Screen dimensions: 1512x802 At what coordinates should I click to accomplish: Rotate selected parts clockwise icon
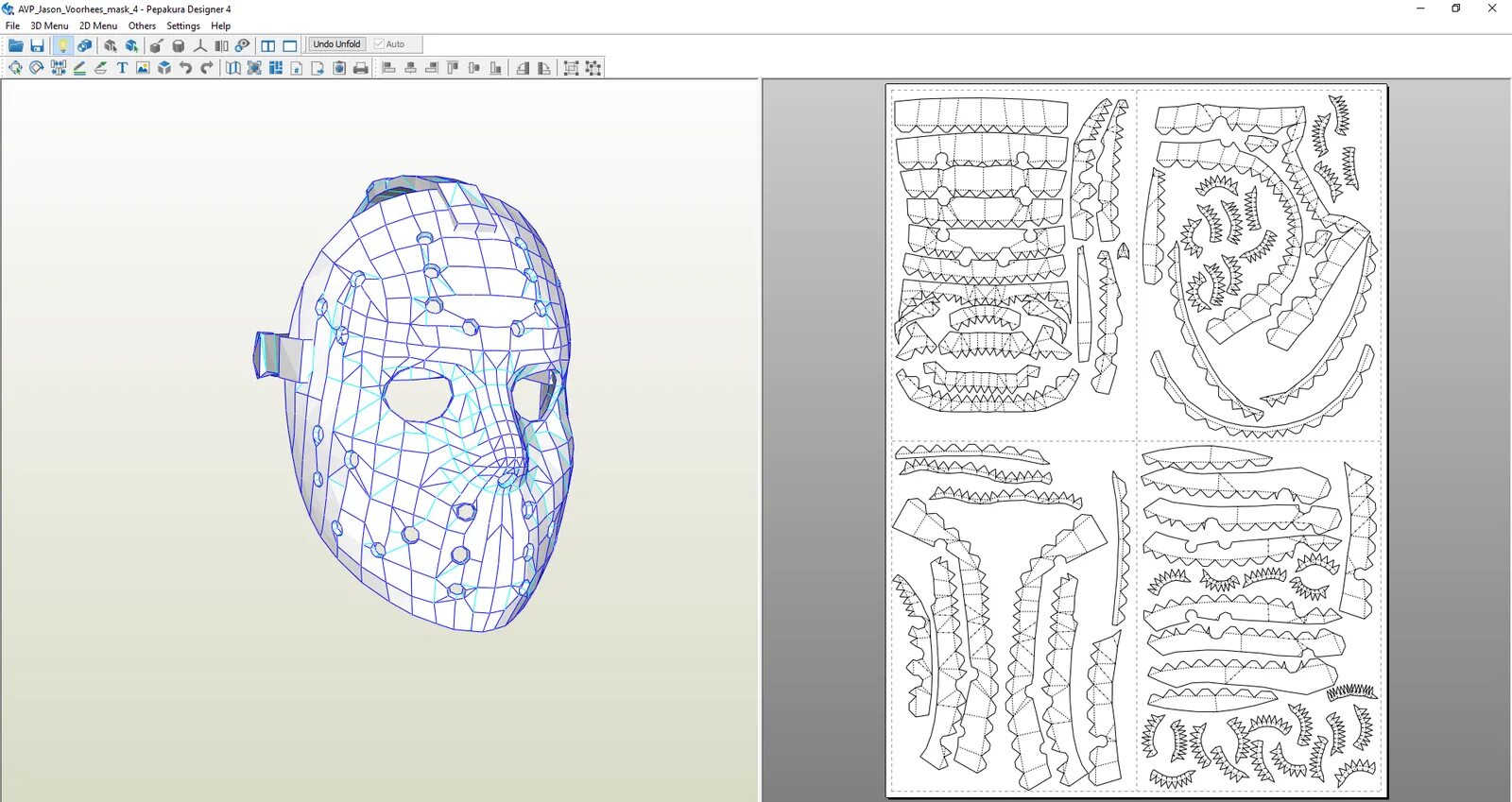pos(543,68)
